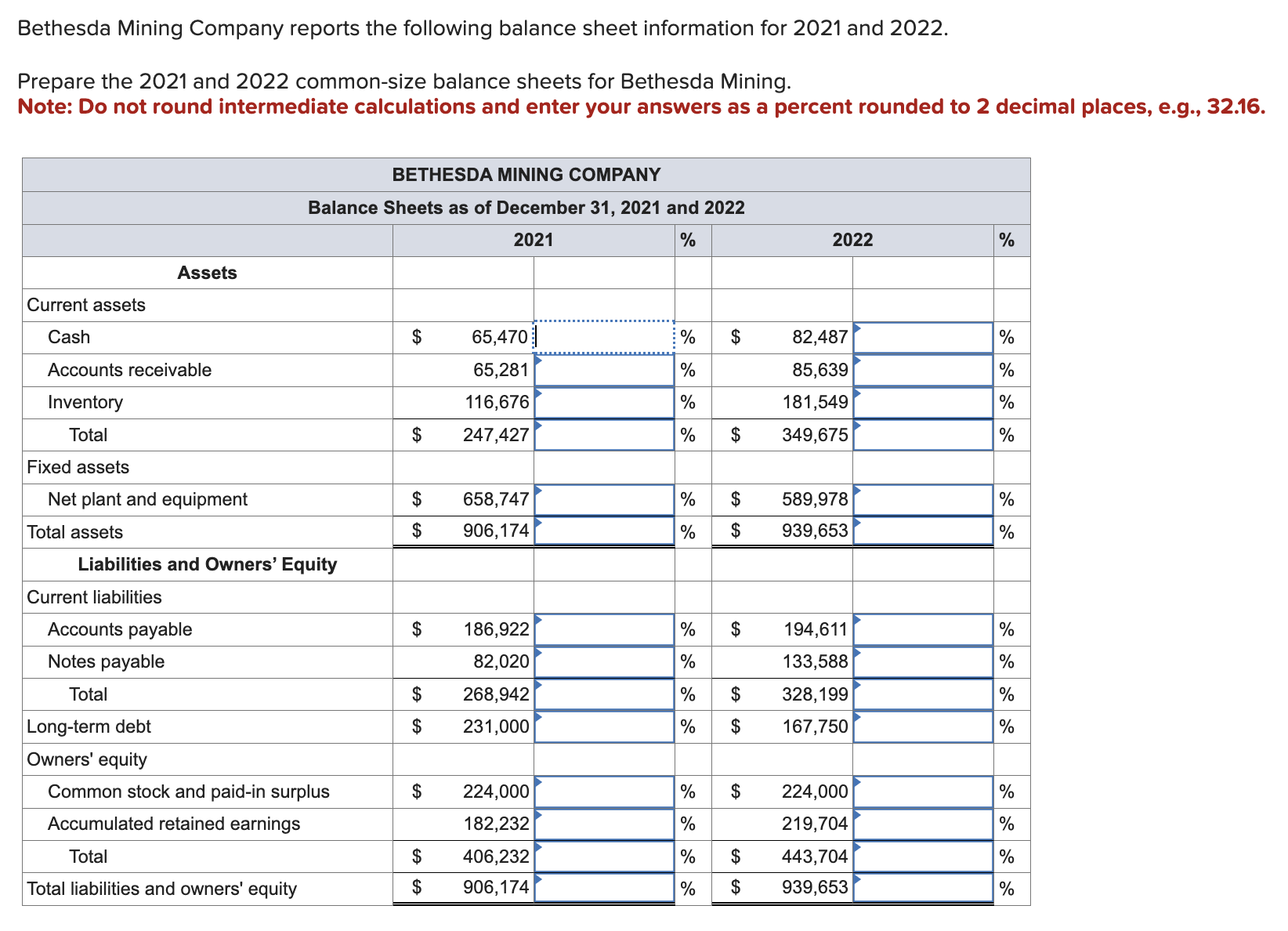The height and width of the screenshot is (931, 1288).
Task: Click the 2022 cash value 82,487
Action: (x=819, y=338)
